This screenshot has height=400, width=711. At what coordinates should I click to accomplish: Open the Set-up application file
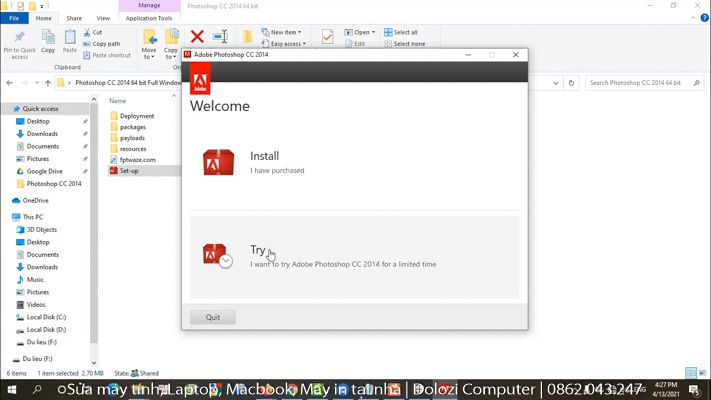(x=129, y=171)
